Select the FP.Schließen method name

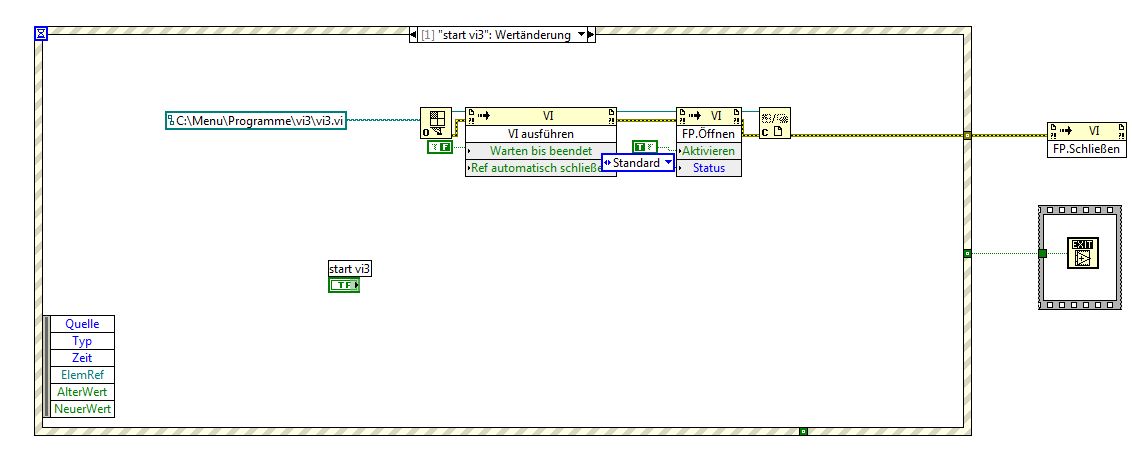1087,149
